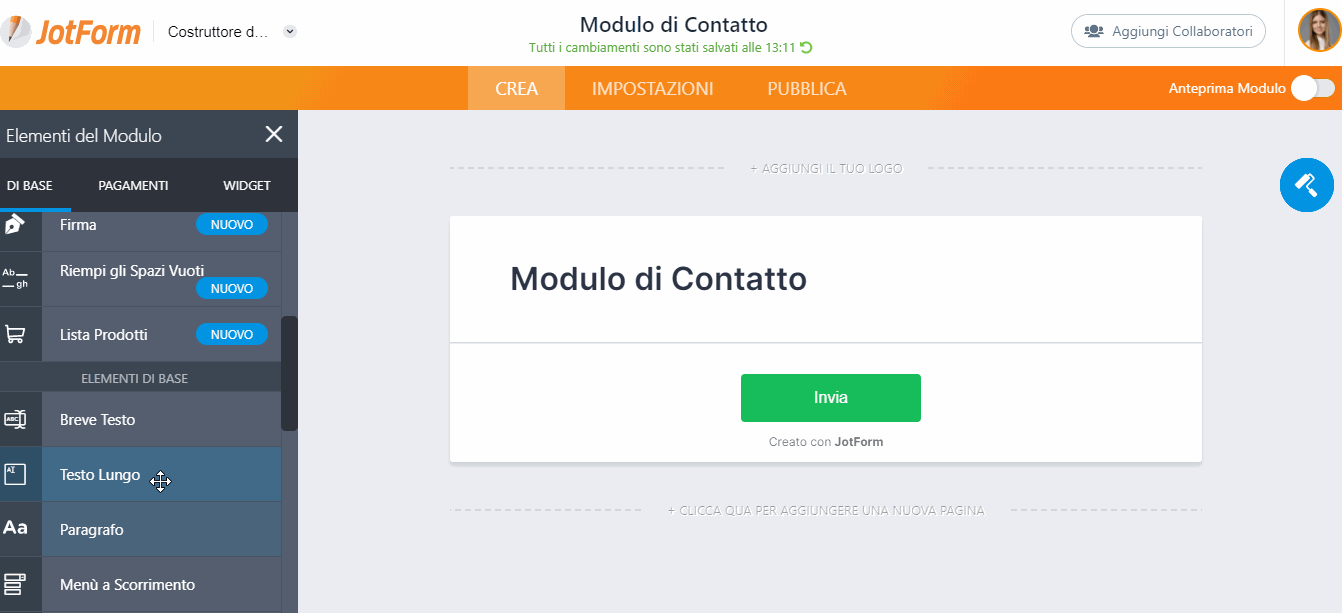Screen dimensions: 1342x613
Task: Open the user avatar account menu
Action: pyautogui.click(x=1318, y=30)
